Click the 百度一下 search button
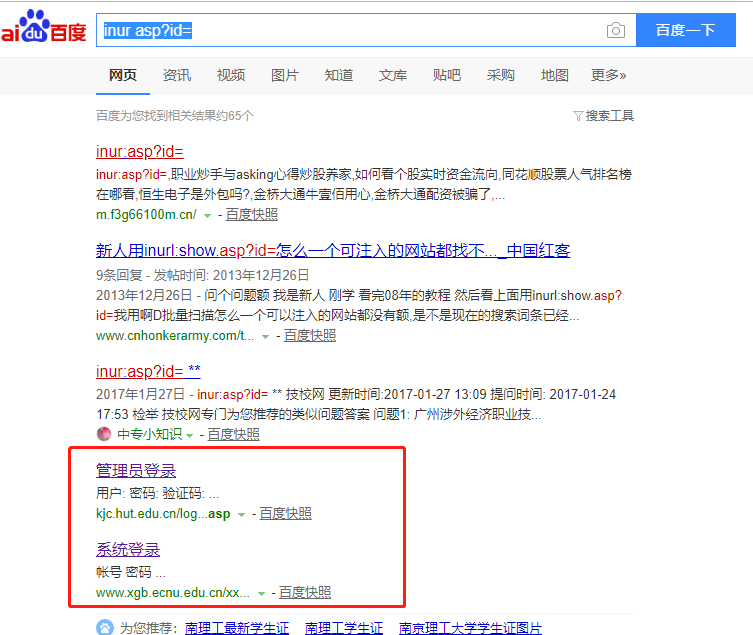 click(686, 30)
